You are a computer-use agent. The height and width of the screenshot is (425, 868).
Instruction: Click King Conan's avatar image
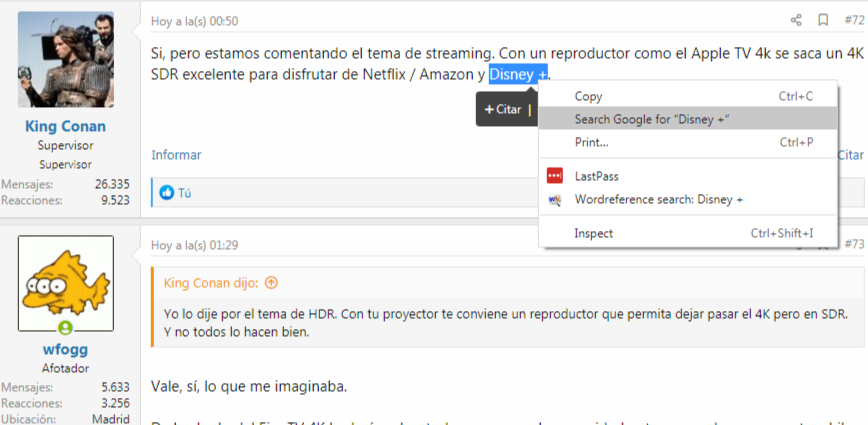[x=66, y=59]
